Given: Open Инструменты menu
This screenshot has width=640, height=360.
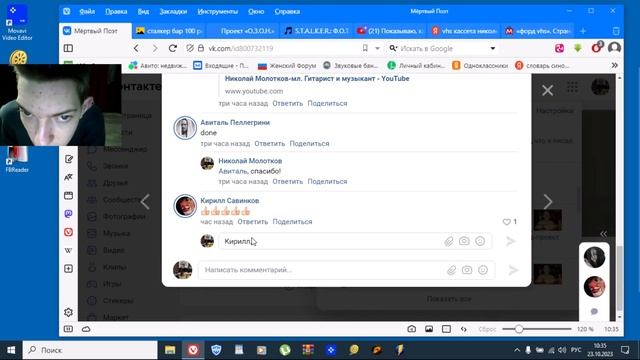Looking at the screenshot, I should 218,11.
